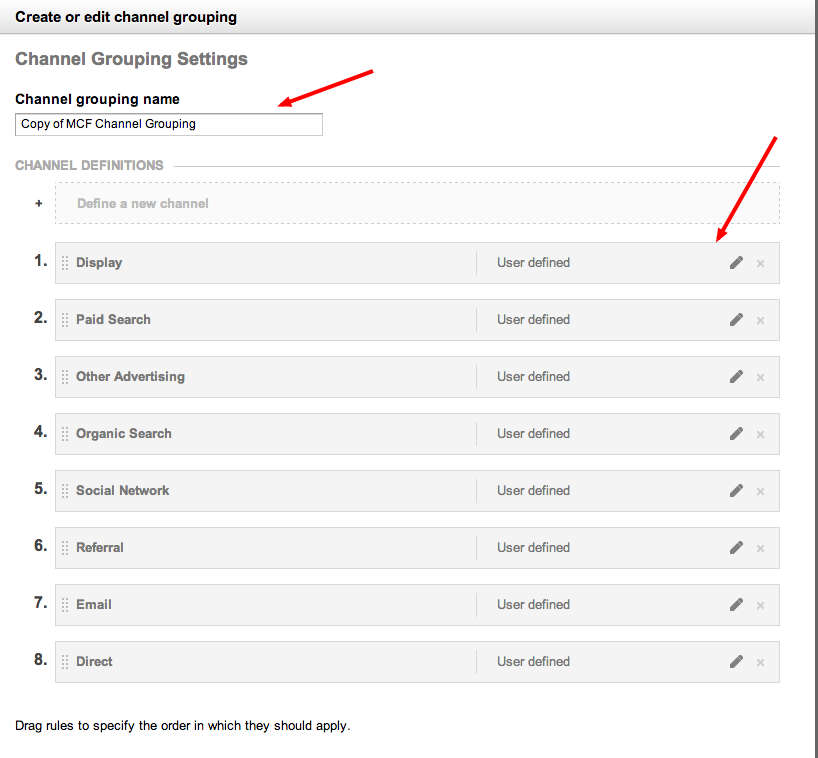
Task: Delete the Organic Search channel
Action: [760, 435]
